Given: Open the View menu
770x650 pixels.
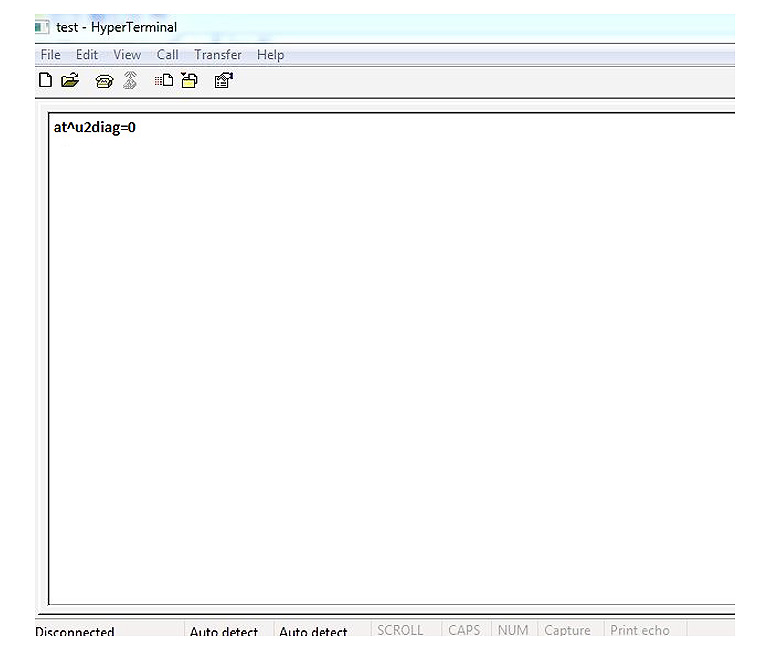Looking at the screenshot, I should point(127,54).
